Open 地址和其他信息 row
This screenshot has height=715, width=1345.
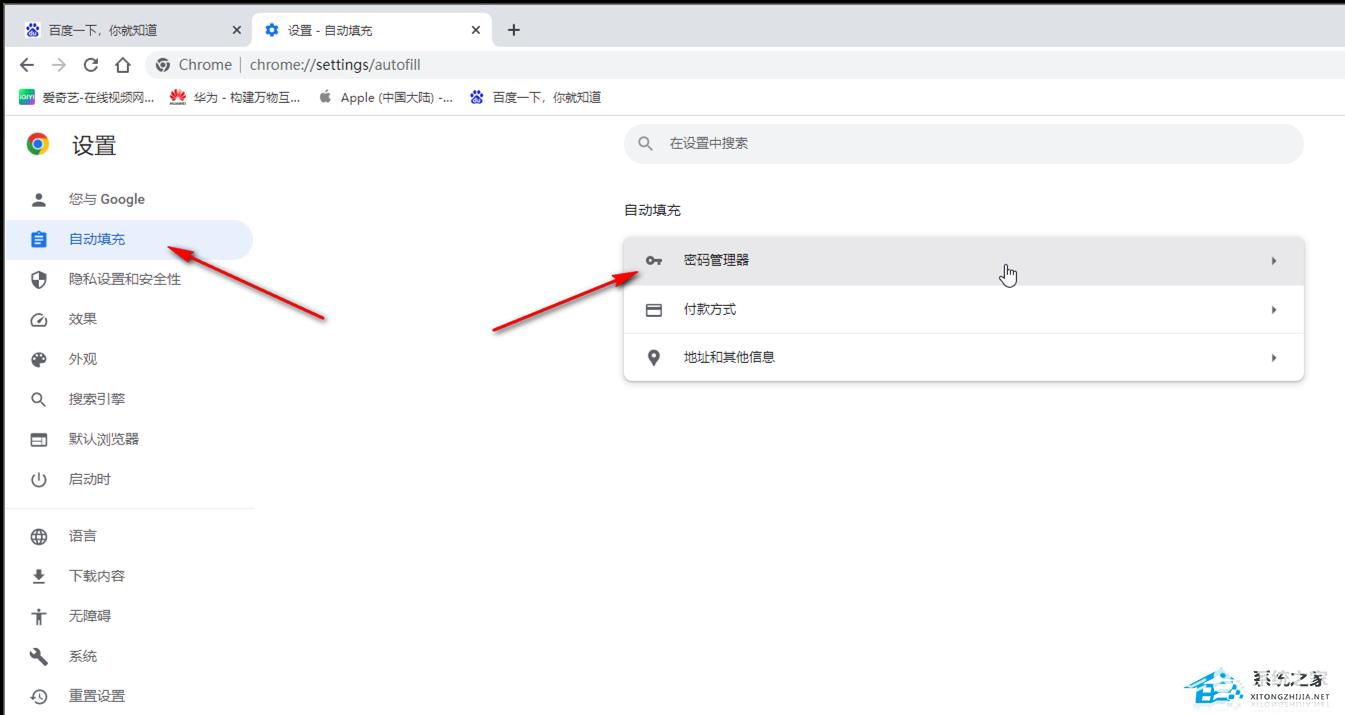pyautogui.click(x=964, y=358)
